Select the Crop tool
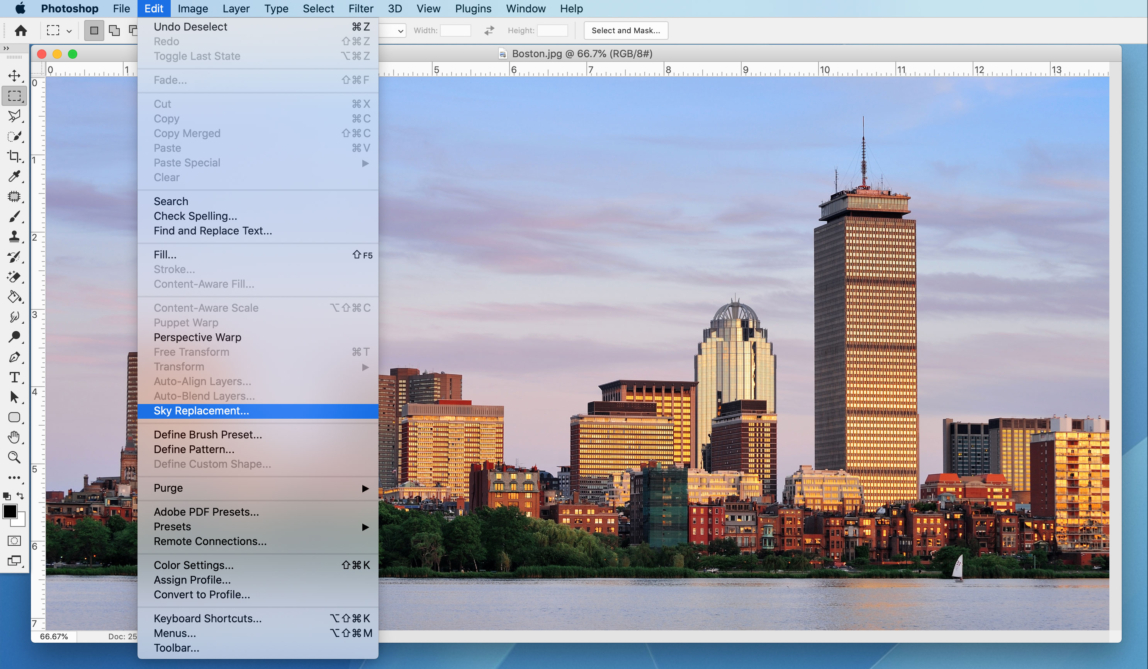The width and height of the screenshot is (1148, 669). point(16,157)
